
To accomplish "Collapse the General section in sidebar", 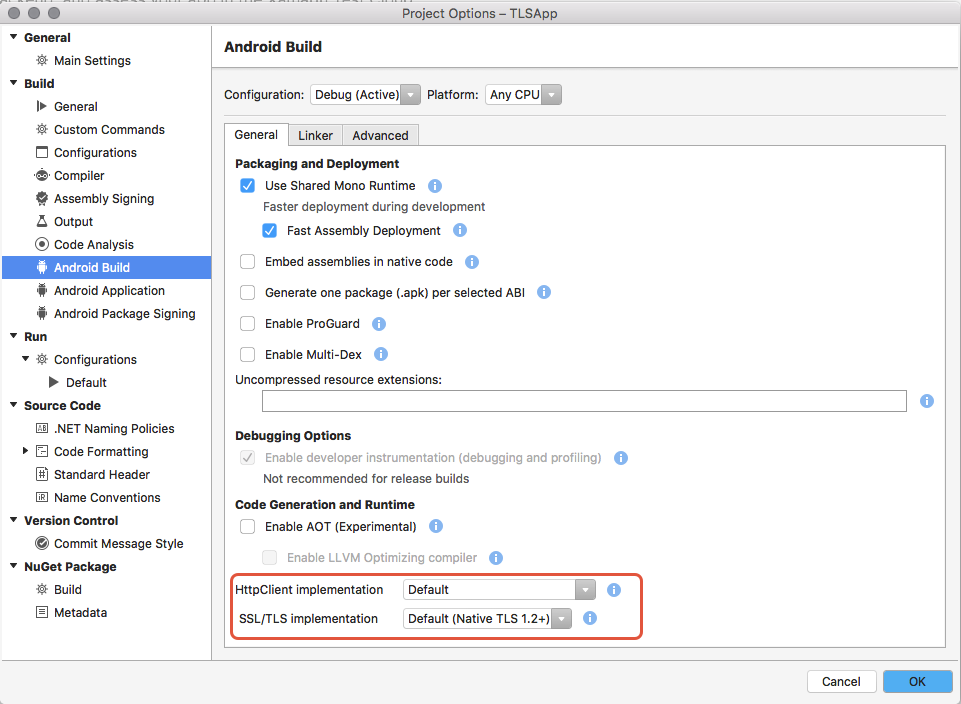I will (x=13, y=37).
